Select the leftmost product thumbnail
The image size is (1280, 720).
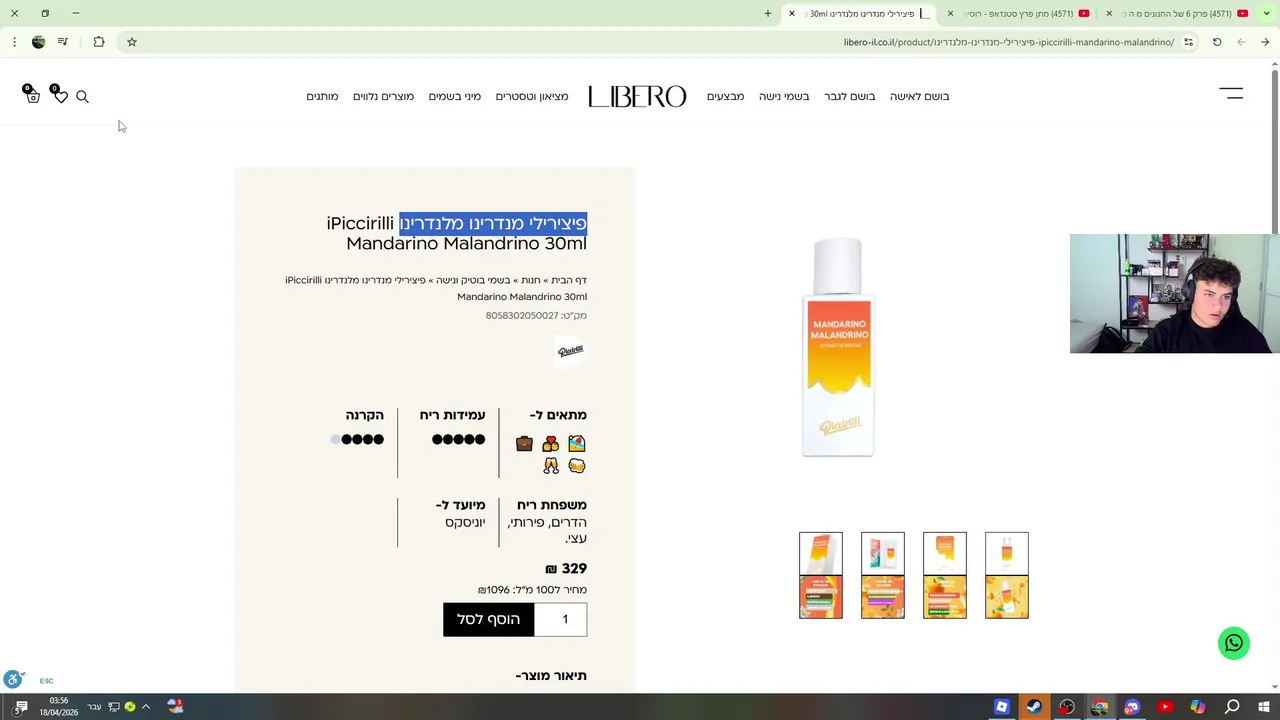click(820, 575)
